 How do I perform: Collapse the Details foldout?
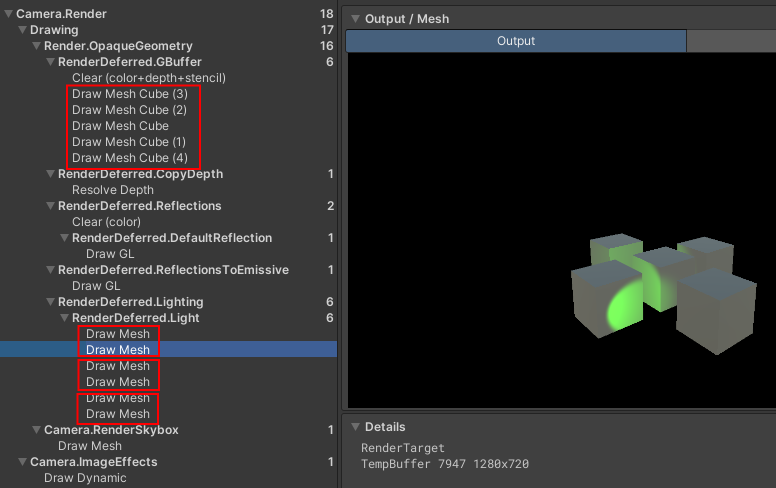click(x=355, y=427)
